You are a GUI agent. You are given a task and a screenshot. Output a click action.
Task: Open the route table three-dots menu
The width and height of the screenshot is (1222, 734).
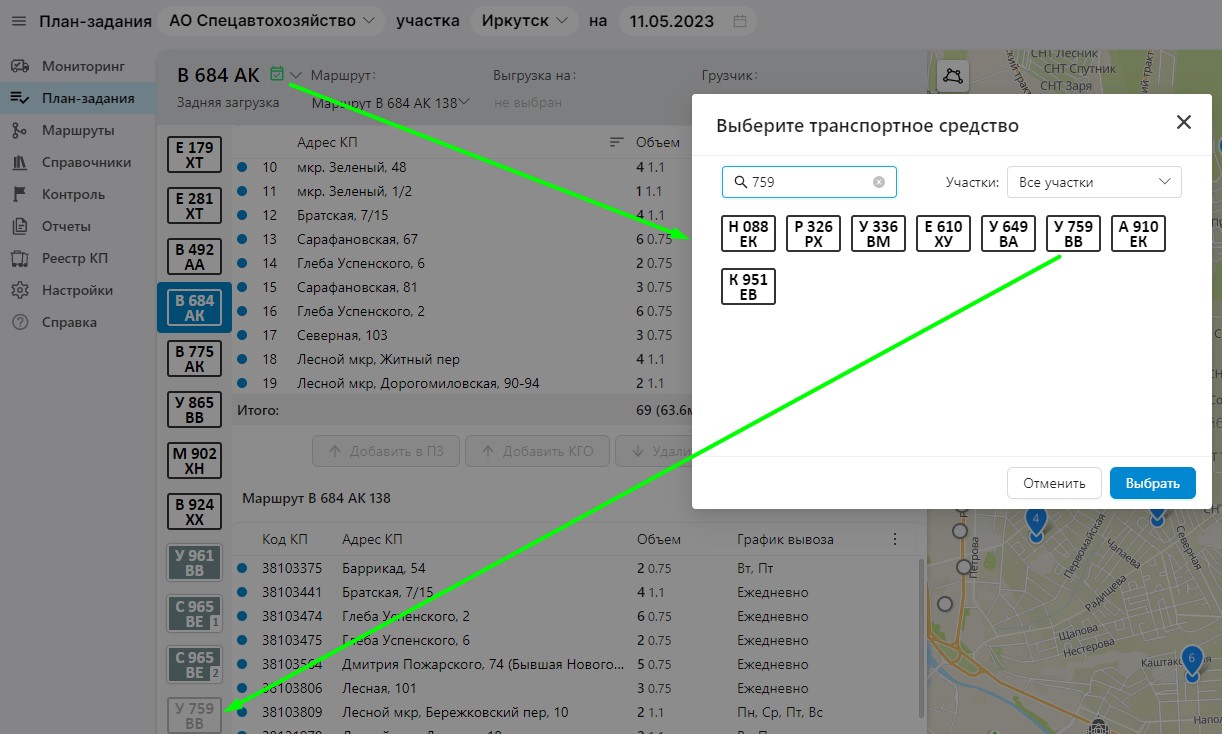(895, 539)
